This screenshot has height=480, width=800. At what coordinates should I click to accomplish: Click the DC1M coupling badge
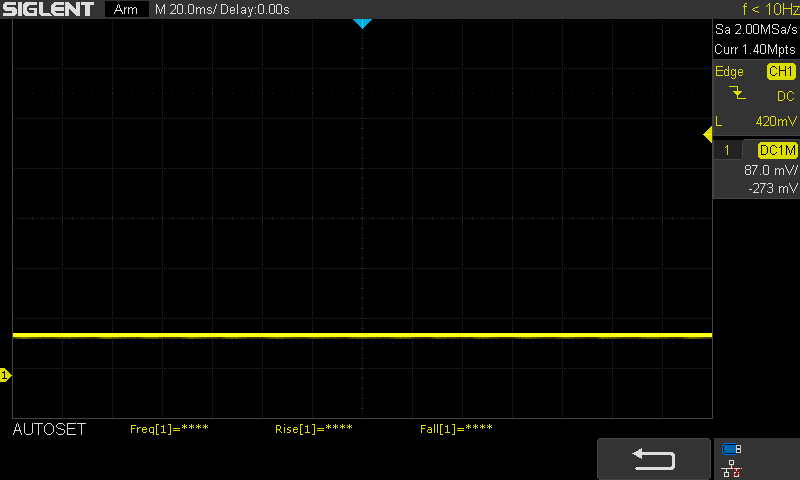pyautogui.click(x=777, y=150)
